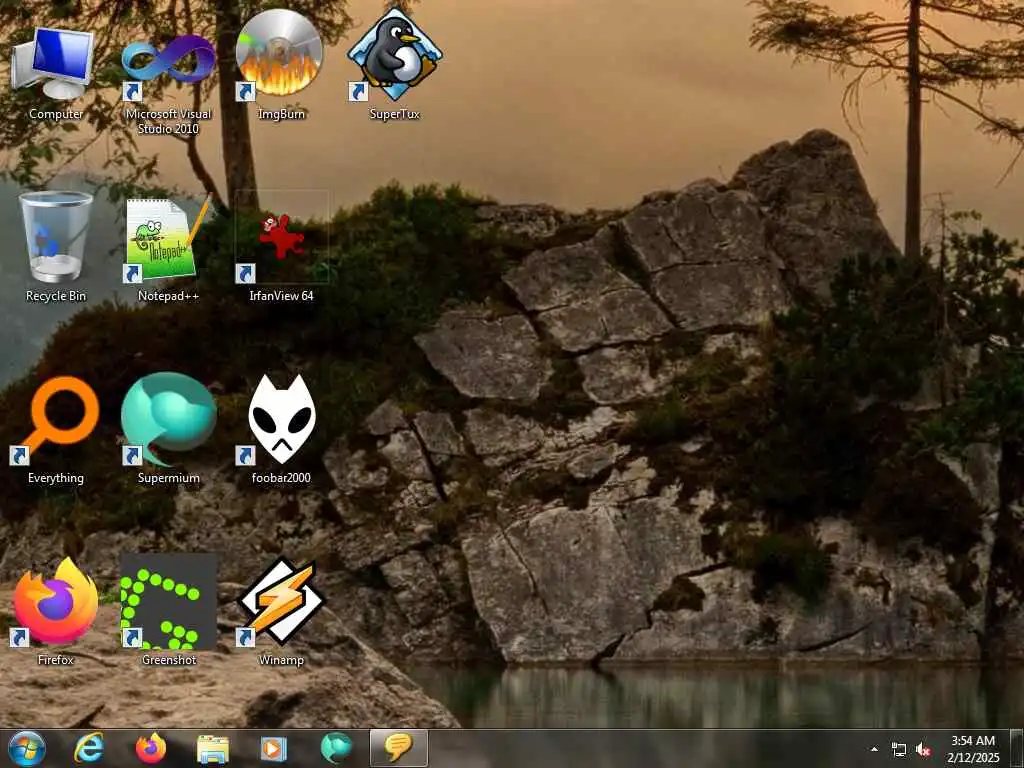Show hidden system tray icons

pyautogui.click(x=874, y=750)
